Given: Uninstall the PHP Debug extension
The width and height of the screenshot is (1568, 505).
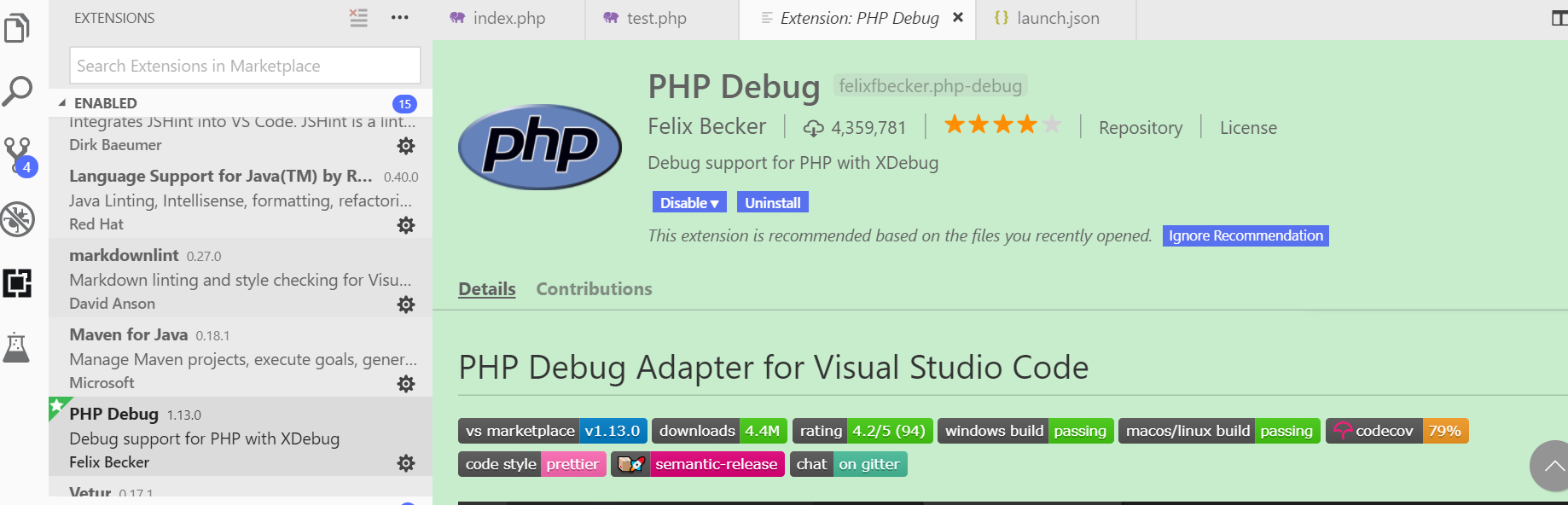Looking at the screenshot, I should pyautogui.click(x=773, y=203).
